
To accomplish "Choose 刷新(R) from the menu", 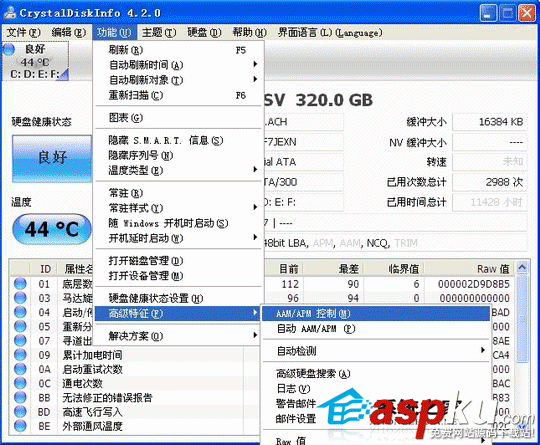I will click(178, 50).
